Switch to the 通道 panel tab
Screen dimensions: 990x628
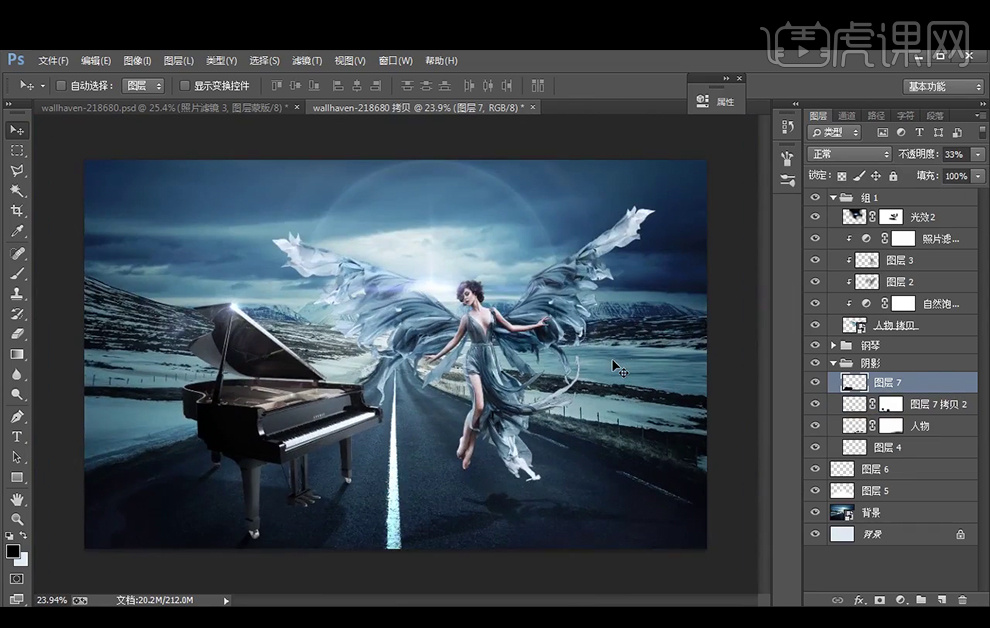click(847, 116)
